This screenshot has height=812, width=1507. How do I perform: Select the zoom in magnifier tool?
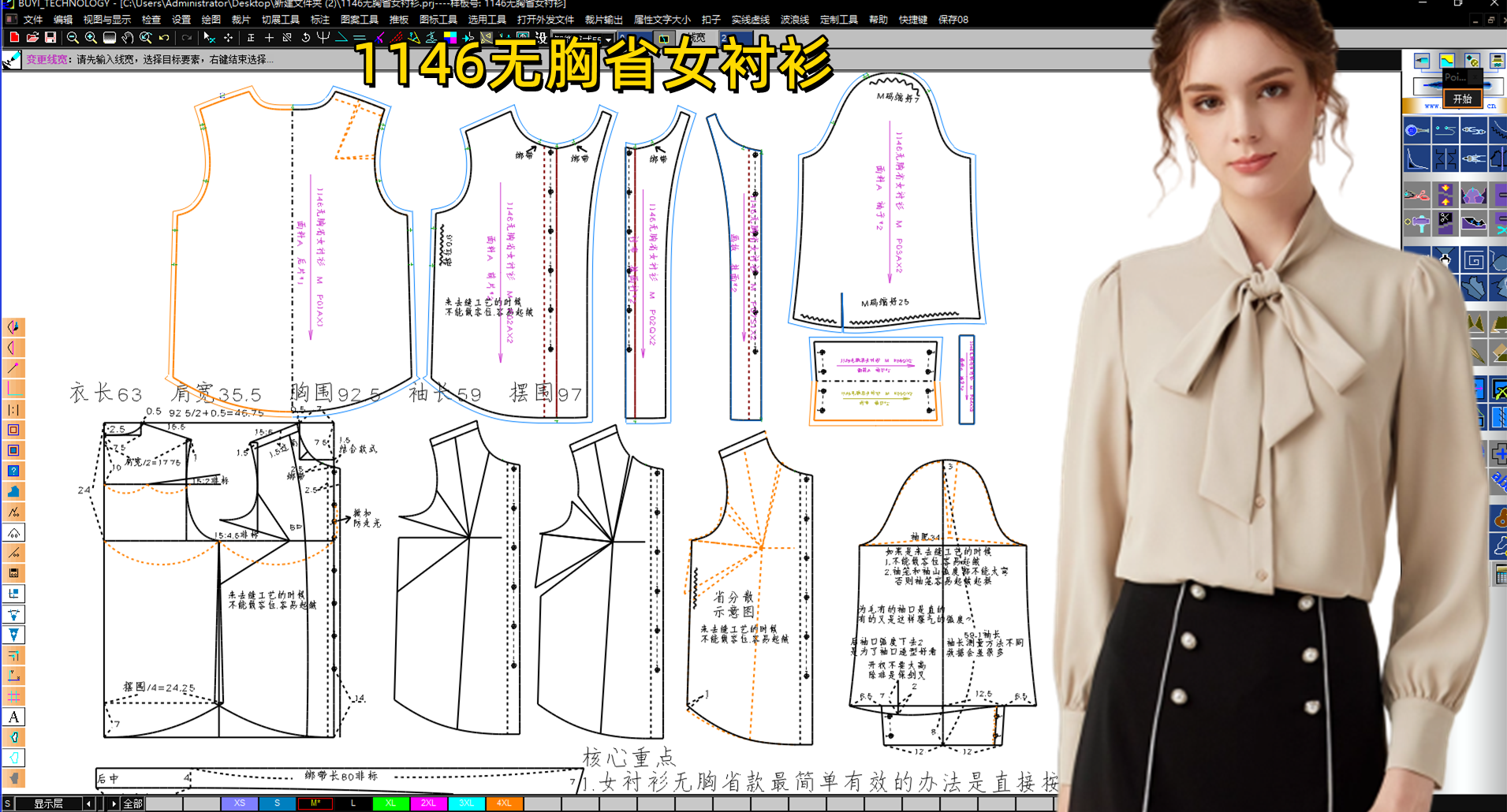click(x=91, y=37)
